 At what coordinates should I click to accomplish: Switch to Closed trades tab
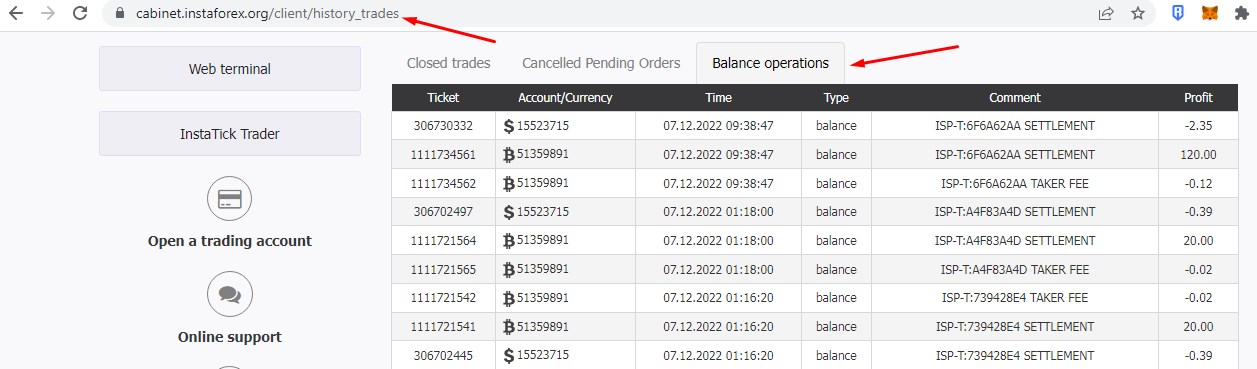[x=448, y=63]
